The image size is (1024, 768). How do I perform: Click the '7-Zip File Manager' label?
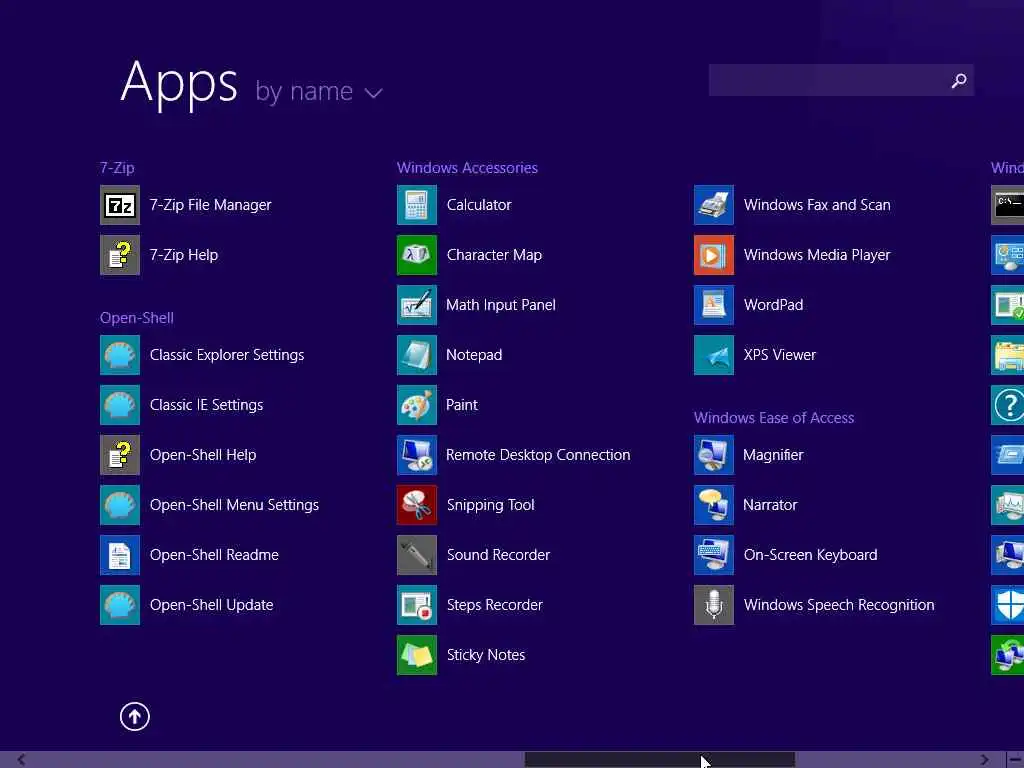point(210,205)
